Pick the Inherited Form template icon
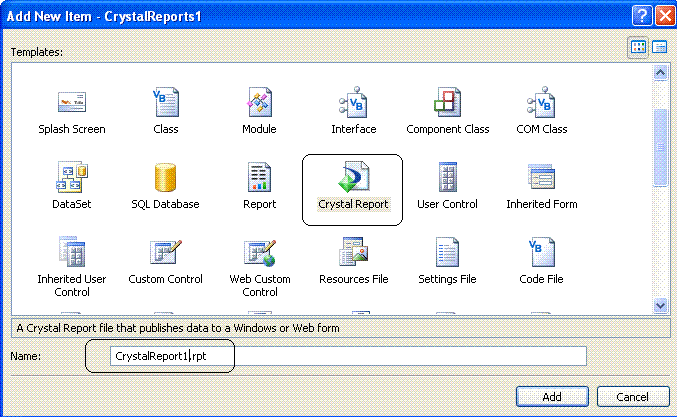The image size is (677, 417). click(541, 177)
